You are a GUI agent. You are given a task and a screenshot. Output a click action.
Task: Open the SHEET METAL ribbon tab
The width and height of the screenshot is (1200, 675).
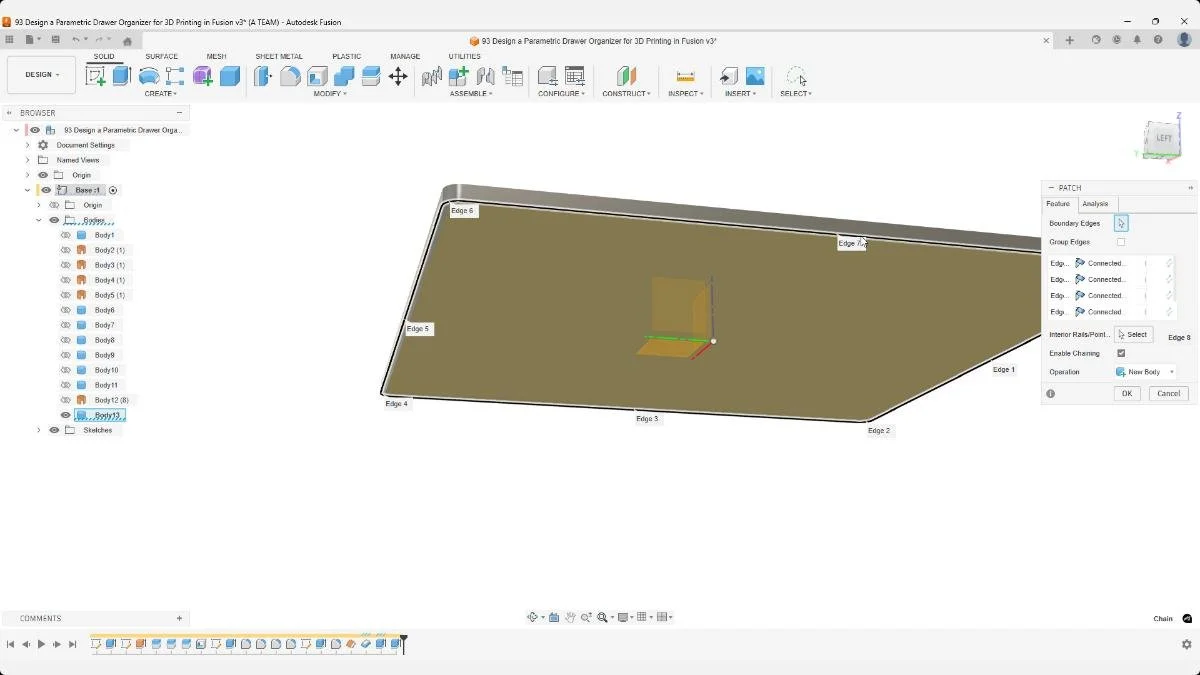[279, 56]
